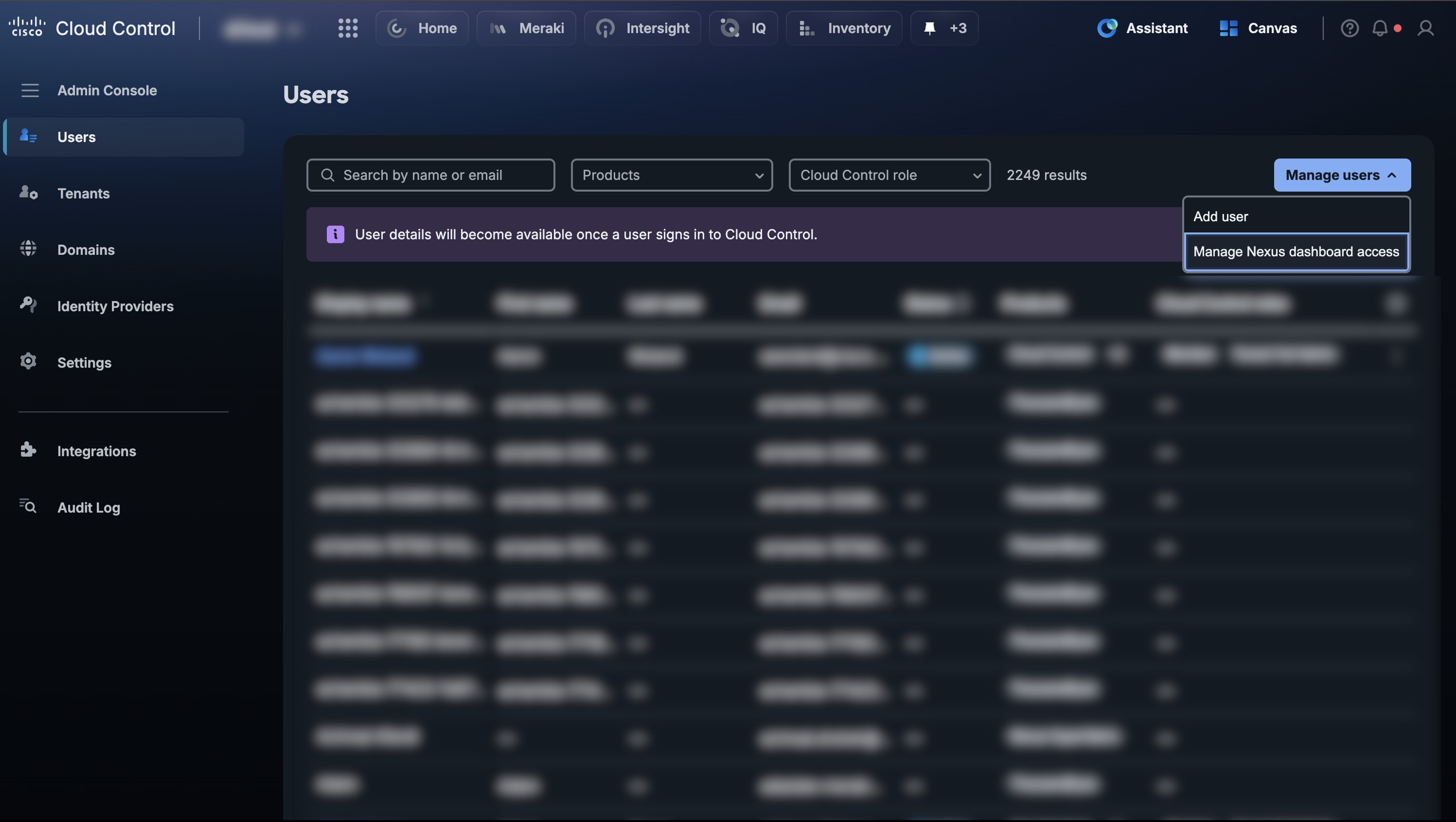Image resolution: width=1456 pixels, height=822 pixels.
Task: Open the Assistant panel
Action: click(x=1142, y=27)
